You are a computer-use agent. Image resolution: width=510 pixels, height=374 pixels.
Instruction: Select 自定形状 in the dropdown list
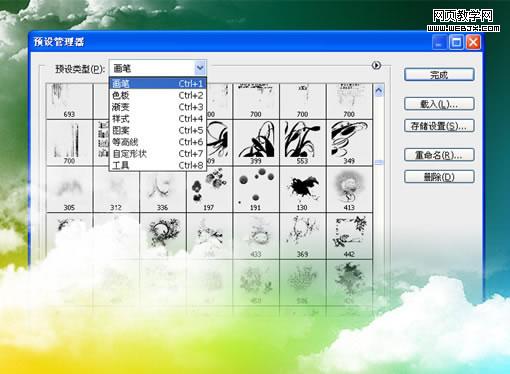(x=158, y=154)
